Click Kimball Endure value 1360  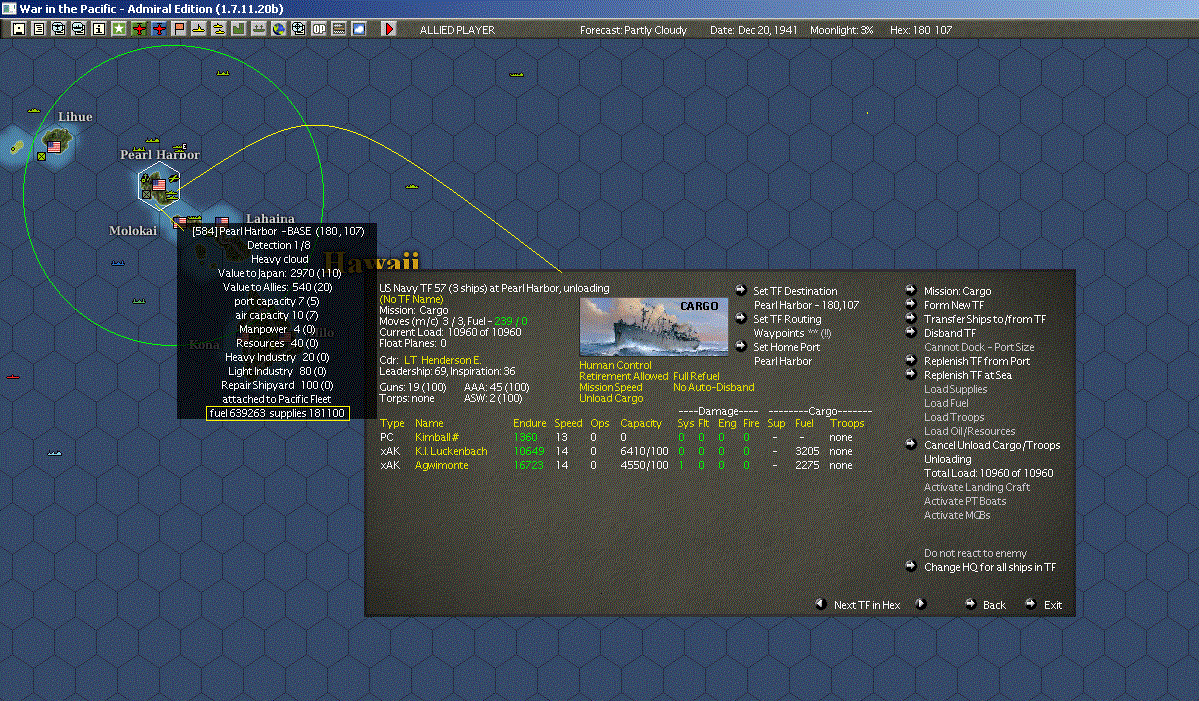pyautogui.click(x=525, y=437)
